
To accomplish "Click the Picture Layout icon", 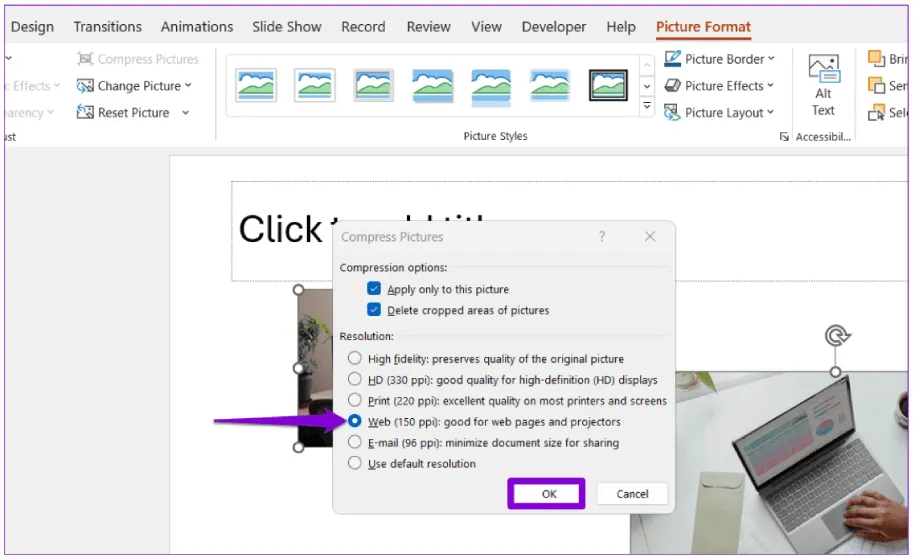I will 673,113.
